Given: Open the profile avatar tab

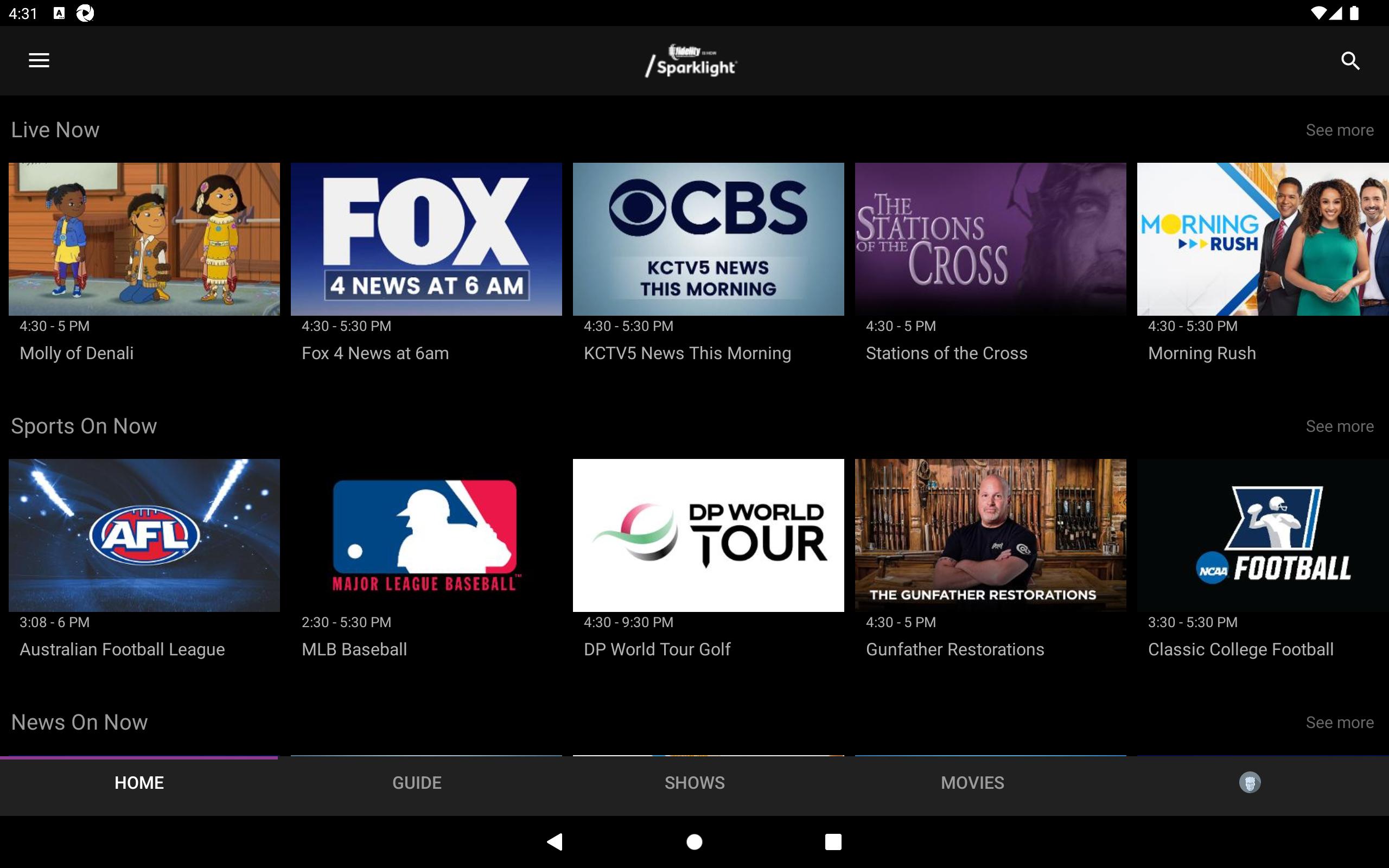Looking at the screenshot, I should [1250, 782].
